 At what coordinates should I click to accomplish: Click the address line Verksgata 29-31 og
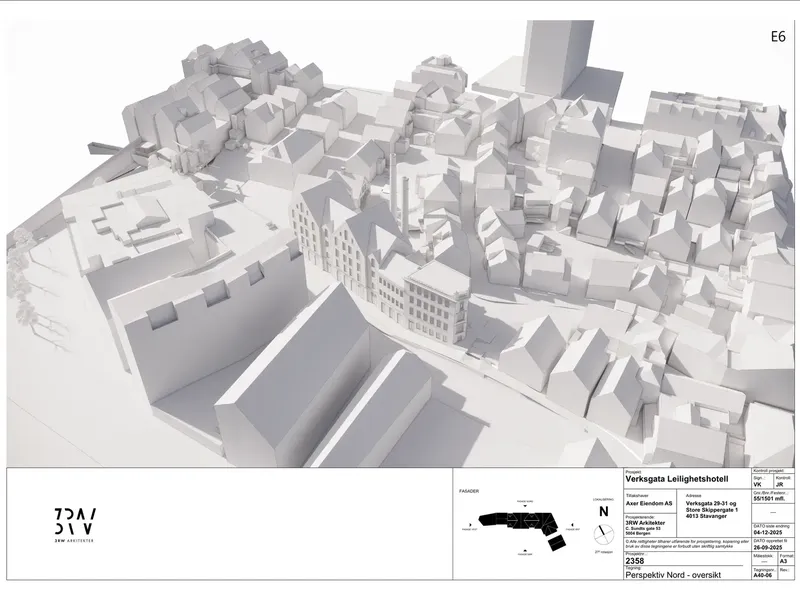(711, 504)
